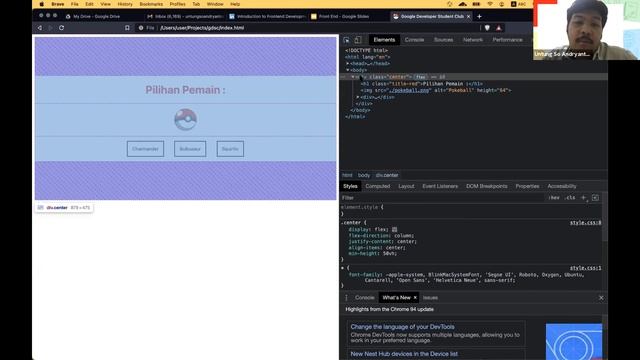The image size is (640, 360).
Task: Click the Charmander button on the page
Action: (x=145, y=149)
